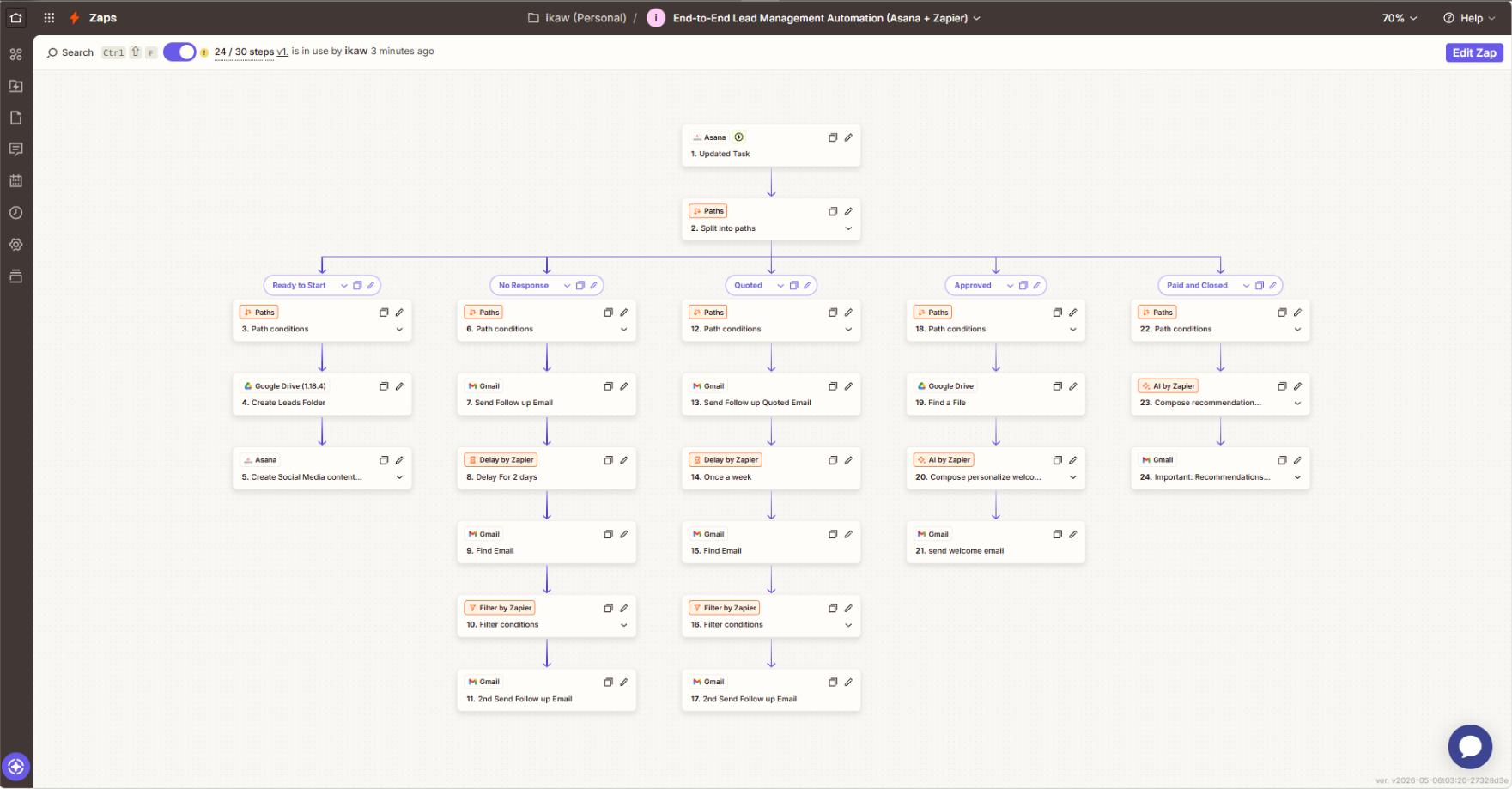
Task: Expand step 24 Important: Recommendations chevron
Action: point(1297,477)
